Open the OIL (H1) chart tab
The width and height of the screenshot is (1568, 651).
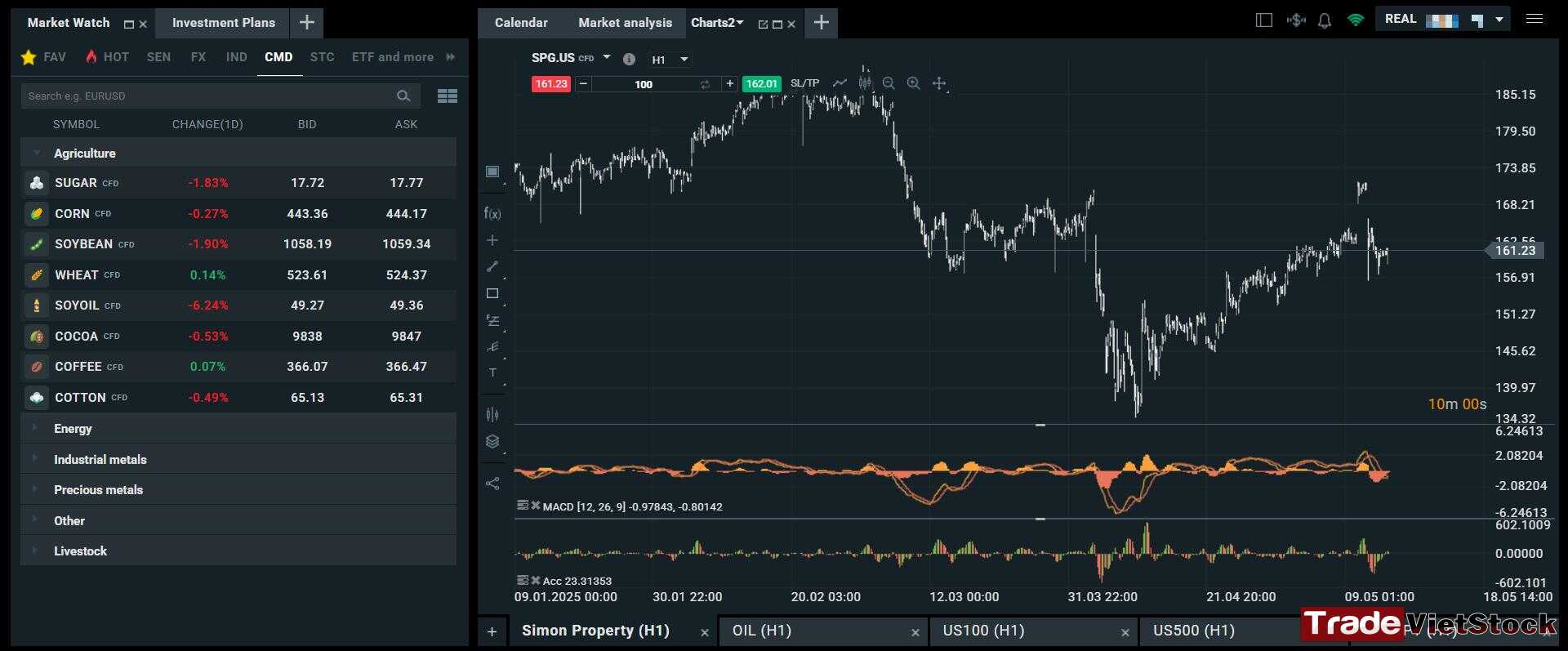(x=822, y=631)
